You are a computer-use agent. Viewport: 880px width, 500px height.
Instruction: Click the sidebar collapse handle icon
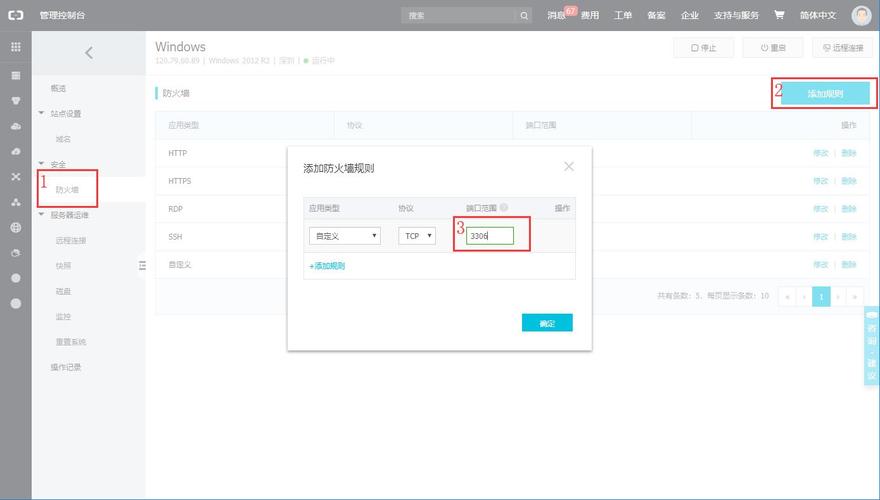[142, 265]
